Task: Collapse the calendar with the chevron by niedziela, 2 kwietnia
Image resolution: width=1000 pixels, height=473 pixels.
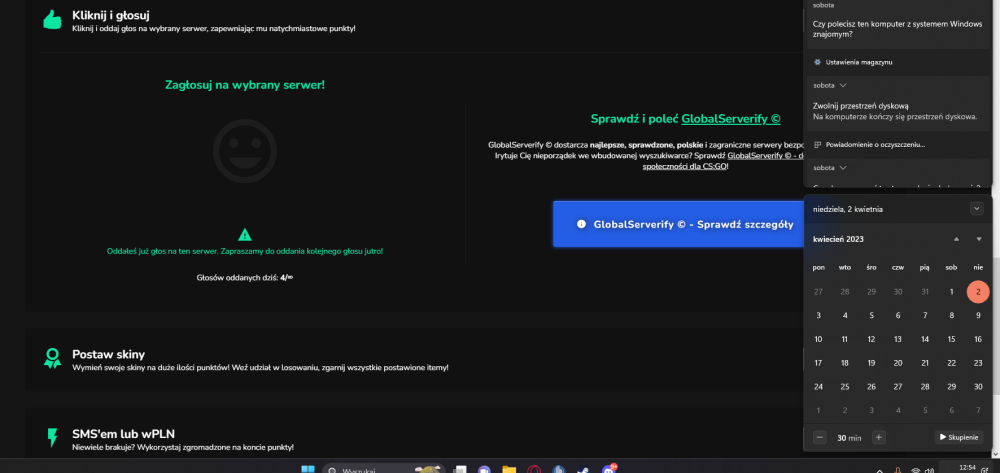Action: (976, 208)
